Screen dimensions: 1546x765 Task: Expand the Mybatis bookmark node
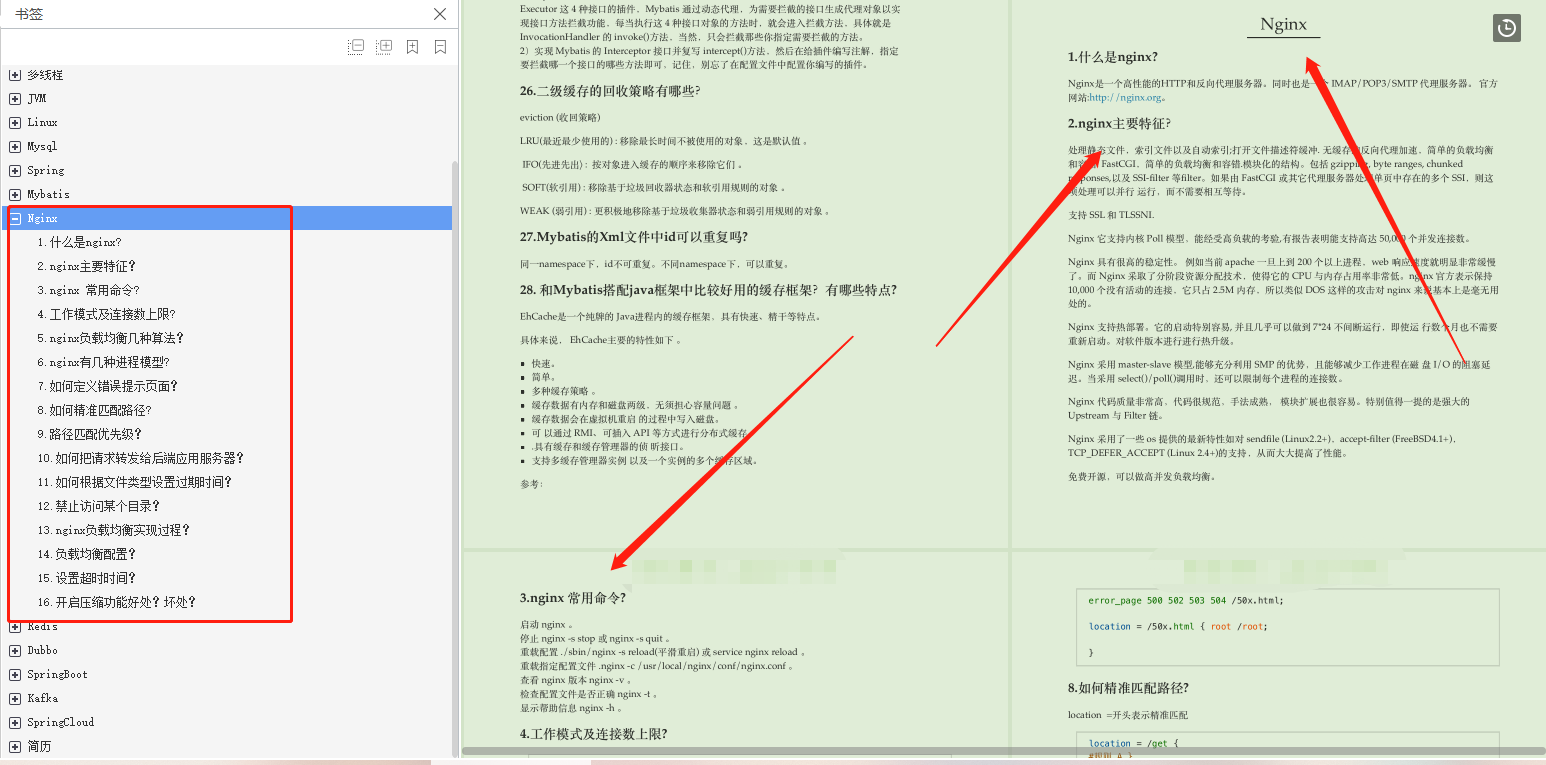tap(15, 194)
